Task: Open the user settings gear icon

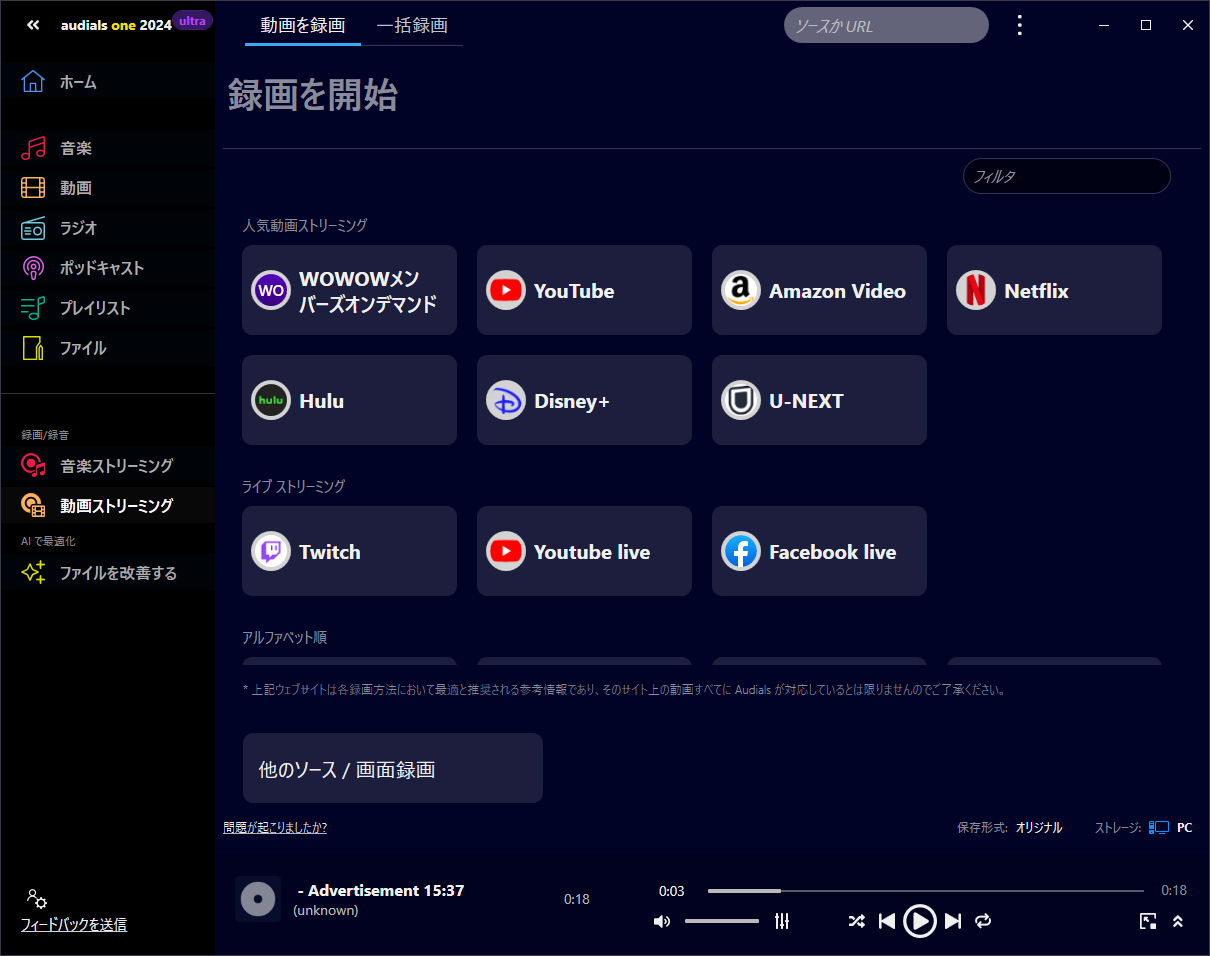Action: tap(37, 898)
